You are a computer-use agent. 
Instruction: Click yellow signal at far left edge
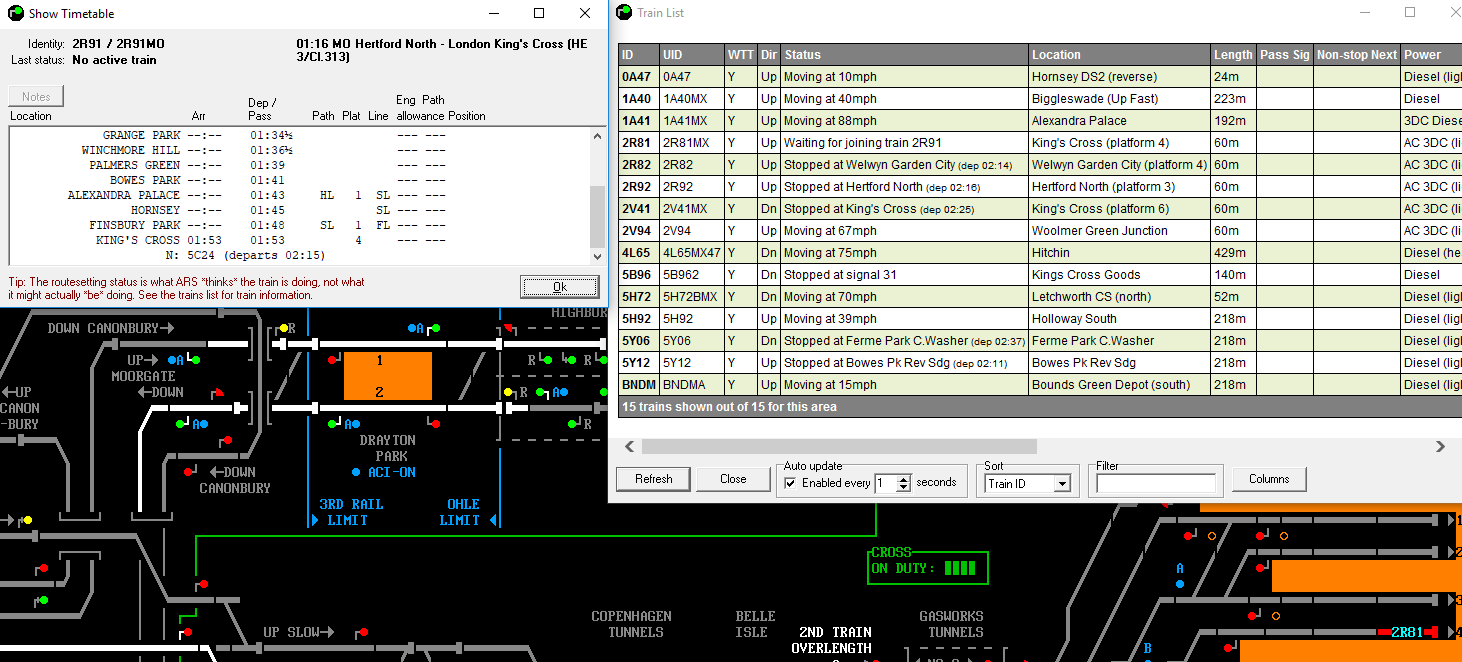click(27, 520)
